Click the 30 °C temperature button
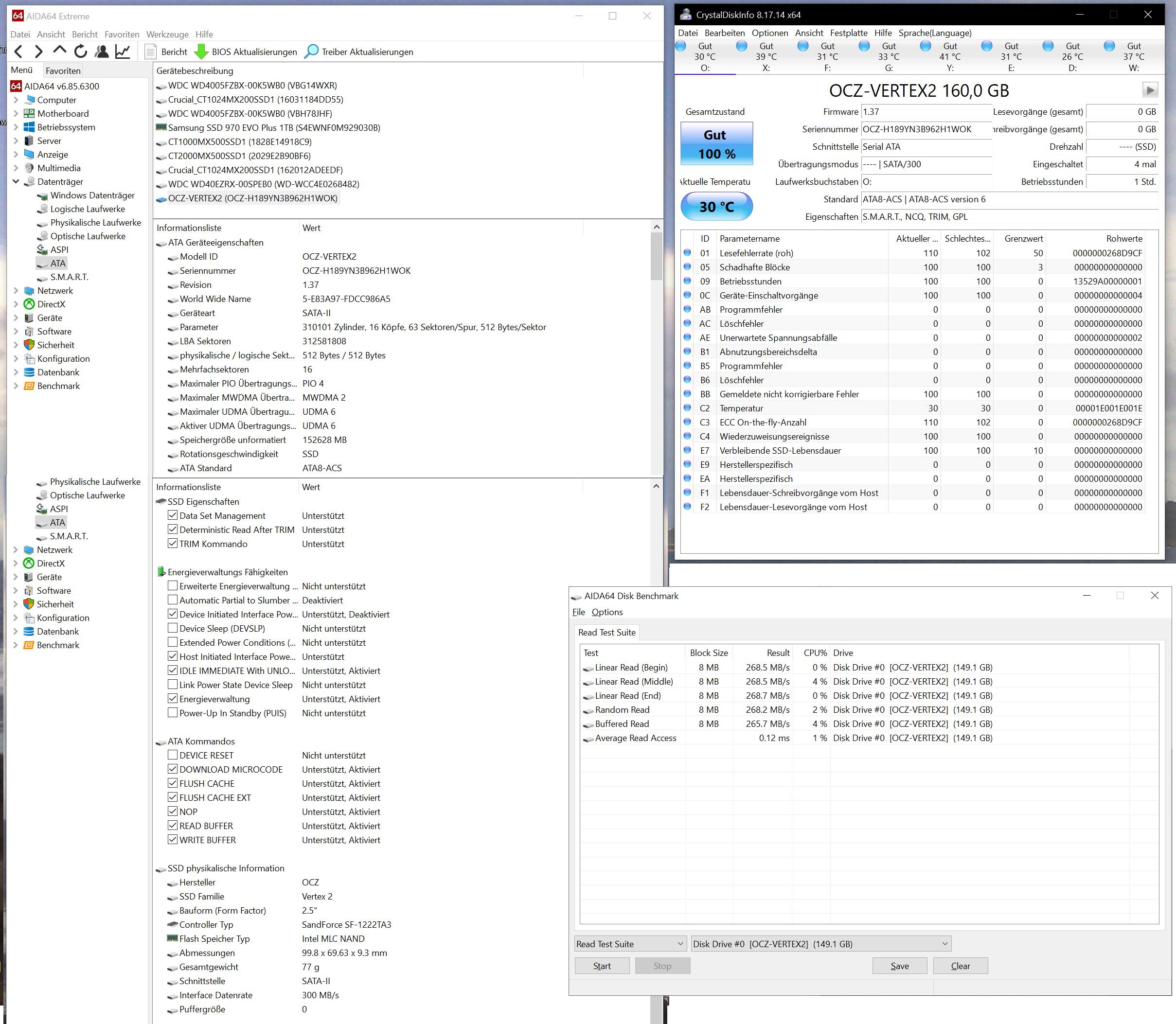 coord(716,207)
